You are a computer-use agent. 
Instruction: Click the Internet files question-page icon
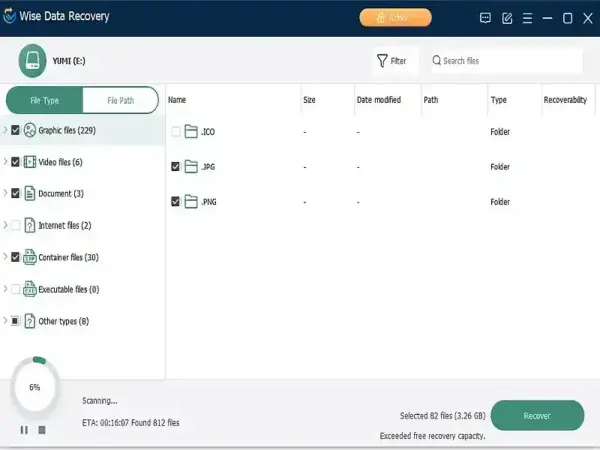30,225
